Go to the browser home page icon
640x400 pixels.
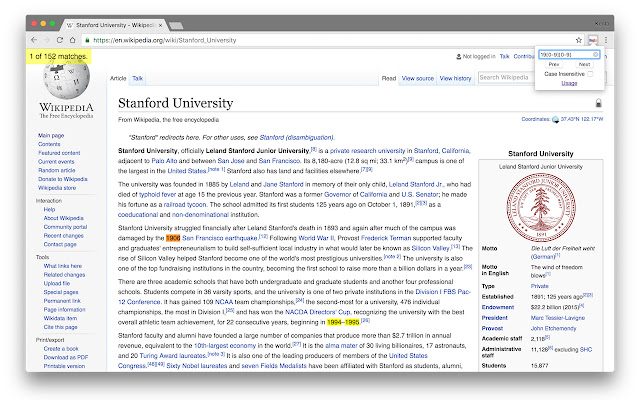click(72, 40)
